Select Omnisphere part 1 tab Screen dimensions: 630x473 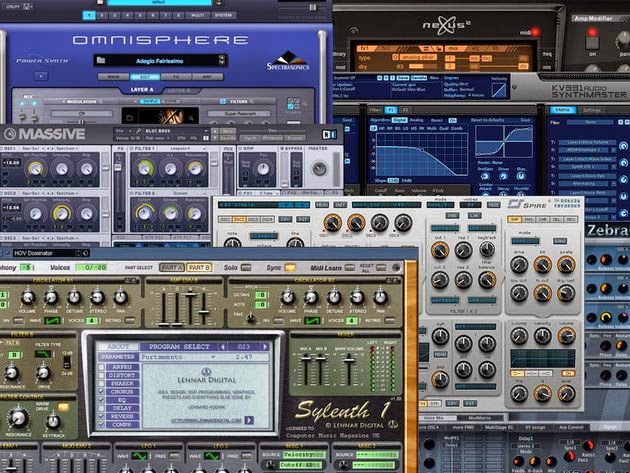89,15
